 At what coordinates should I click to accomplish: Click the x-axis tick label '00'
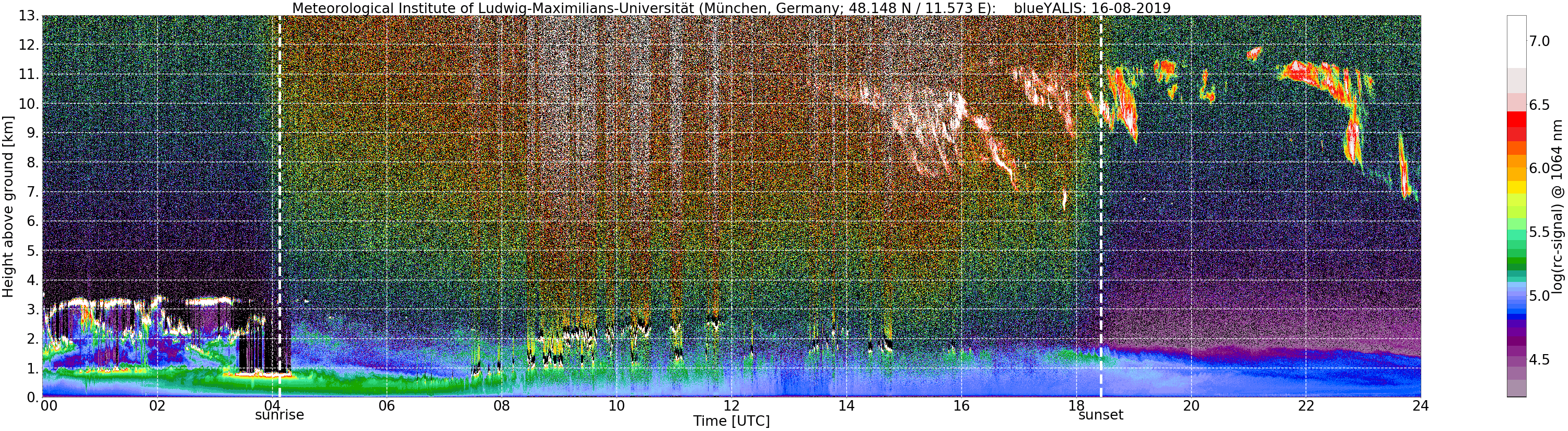click(49, 405)
